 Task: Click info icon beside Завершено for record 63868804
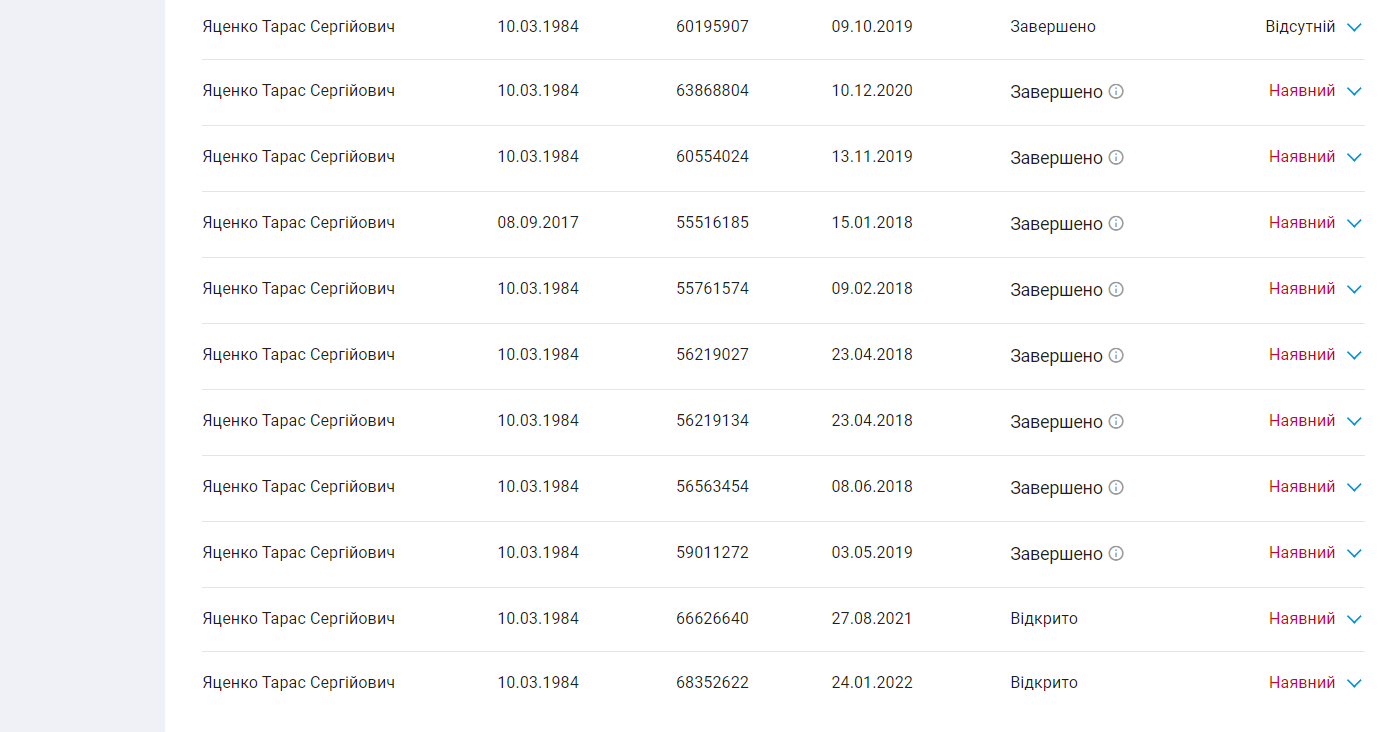click(x=1116, y=91)
